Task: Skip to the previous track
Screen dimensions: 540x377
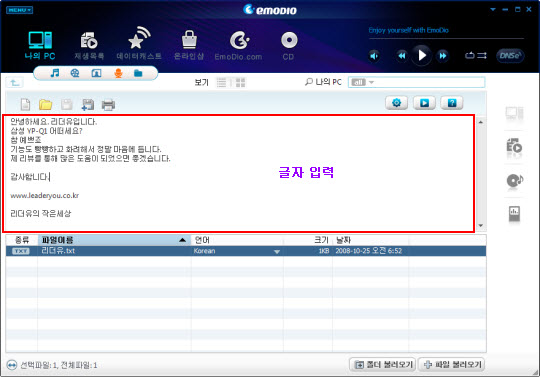Action: click(x=402, y=55)
